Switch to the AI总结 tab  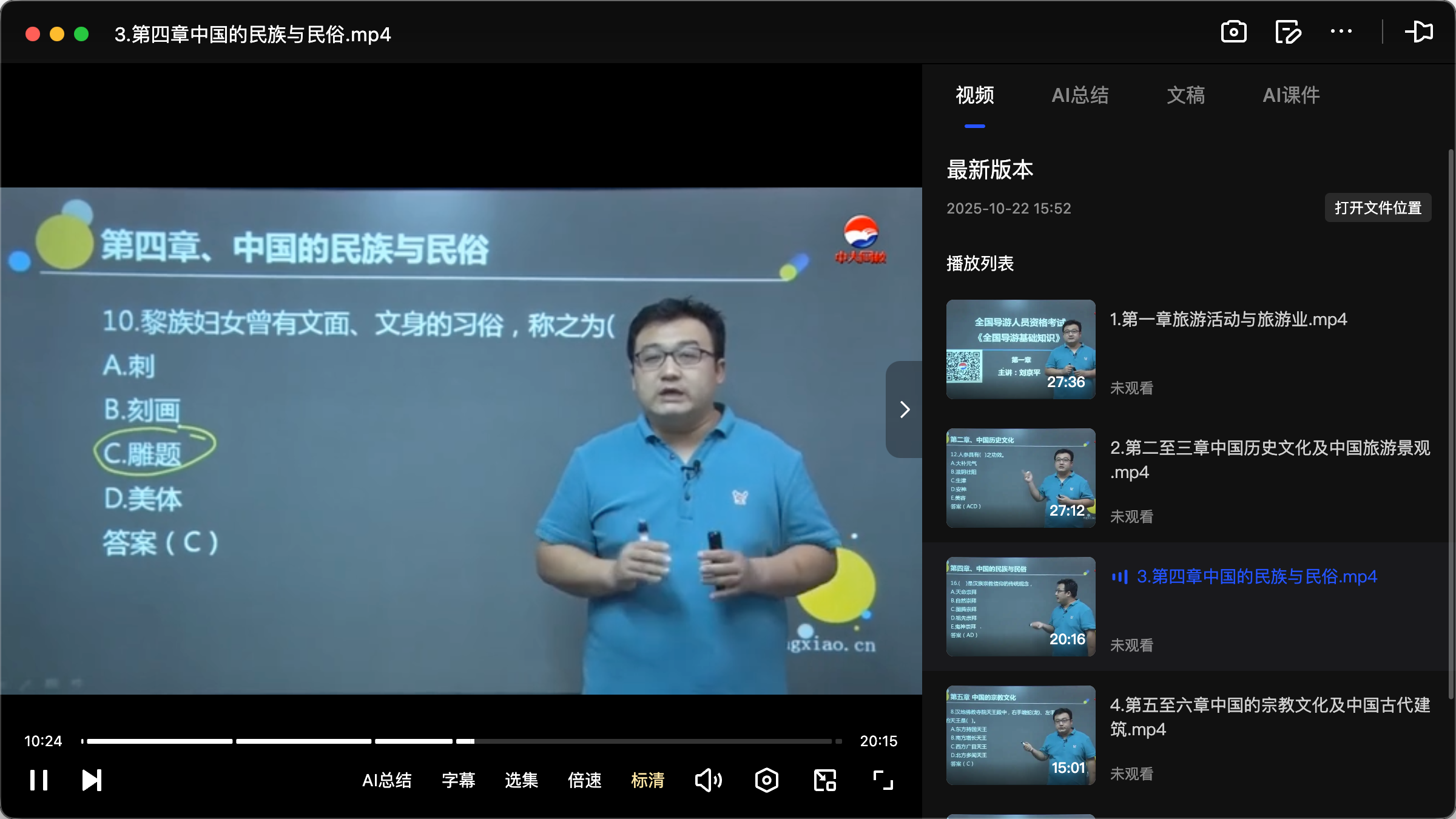click(1080, 95)
